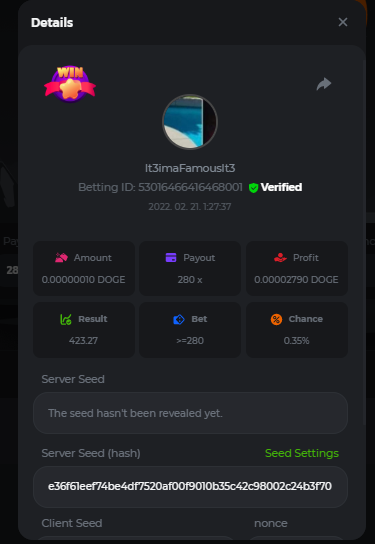
Task: Open Seed Settings link
Action: (302, 453)
